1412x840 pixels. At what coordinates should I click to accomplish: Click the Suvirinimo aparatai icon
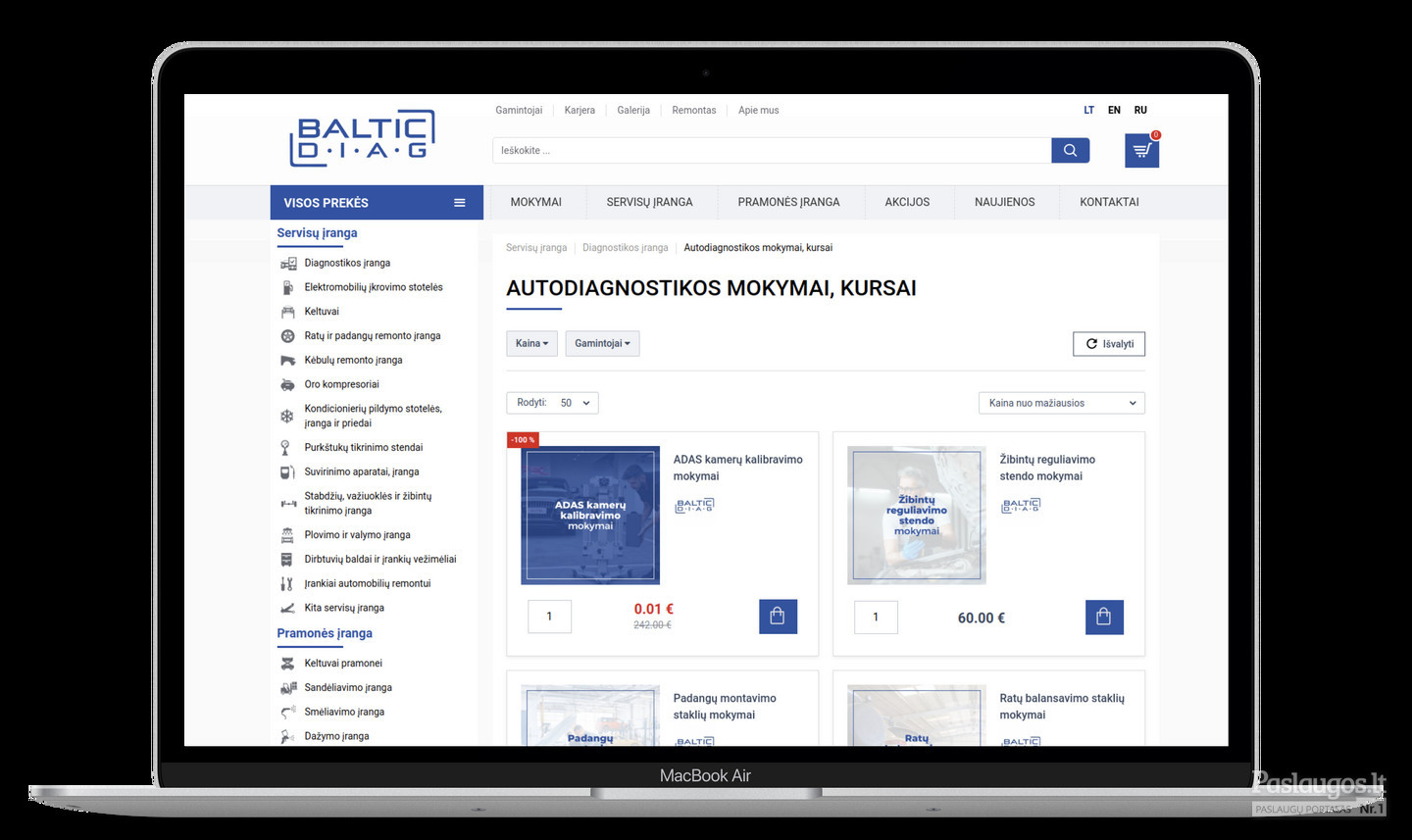[x=287, y=472]
